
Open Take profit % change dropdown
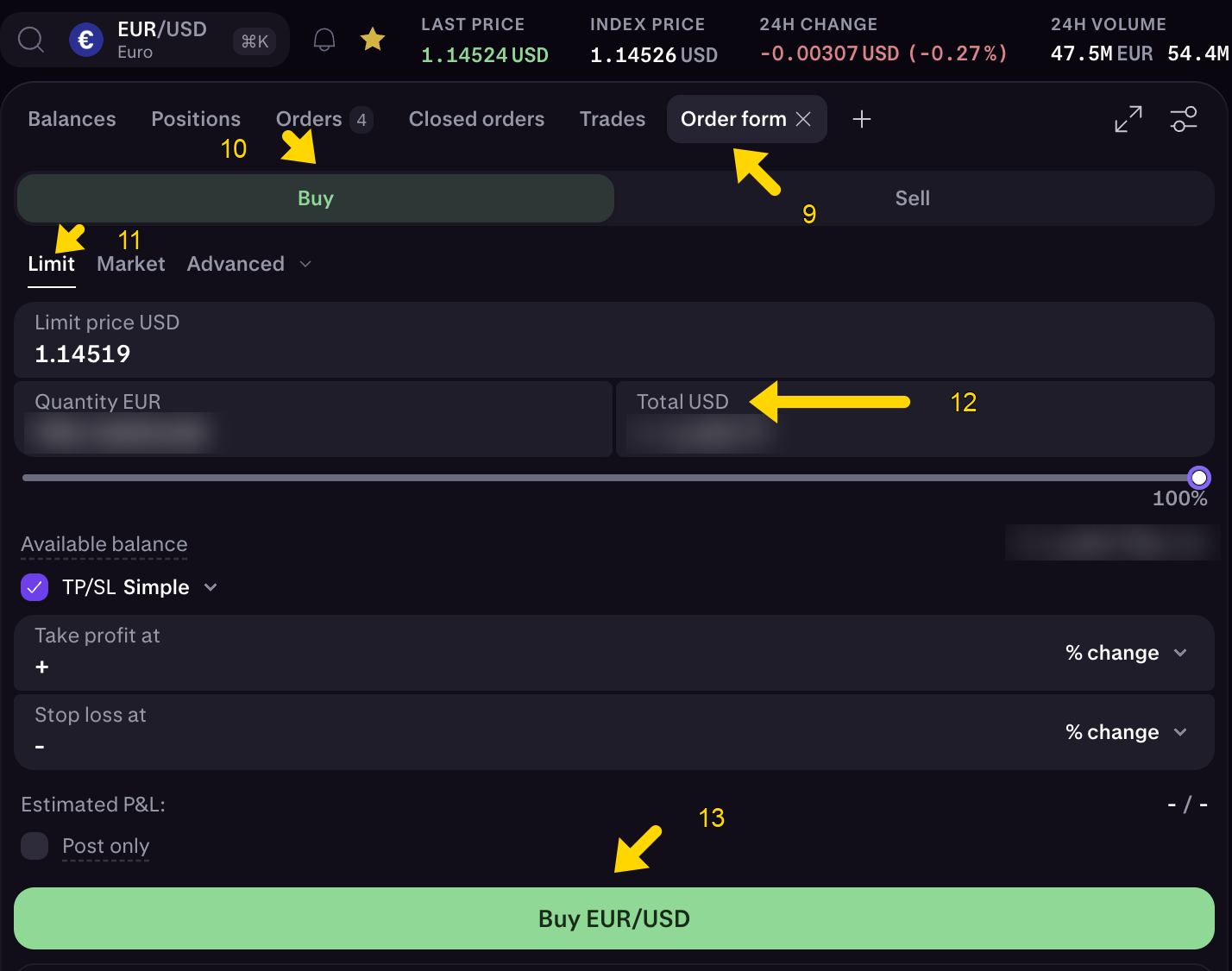tap(1127, 653)
